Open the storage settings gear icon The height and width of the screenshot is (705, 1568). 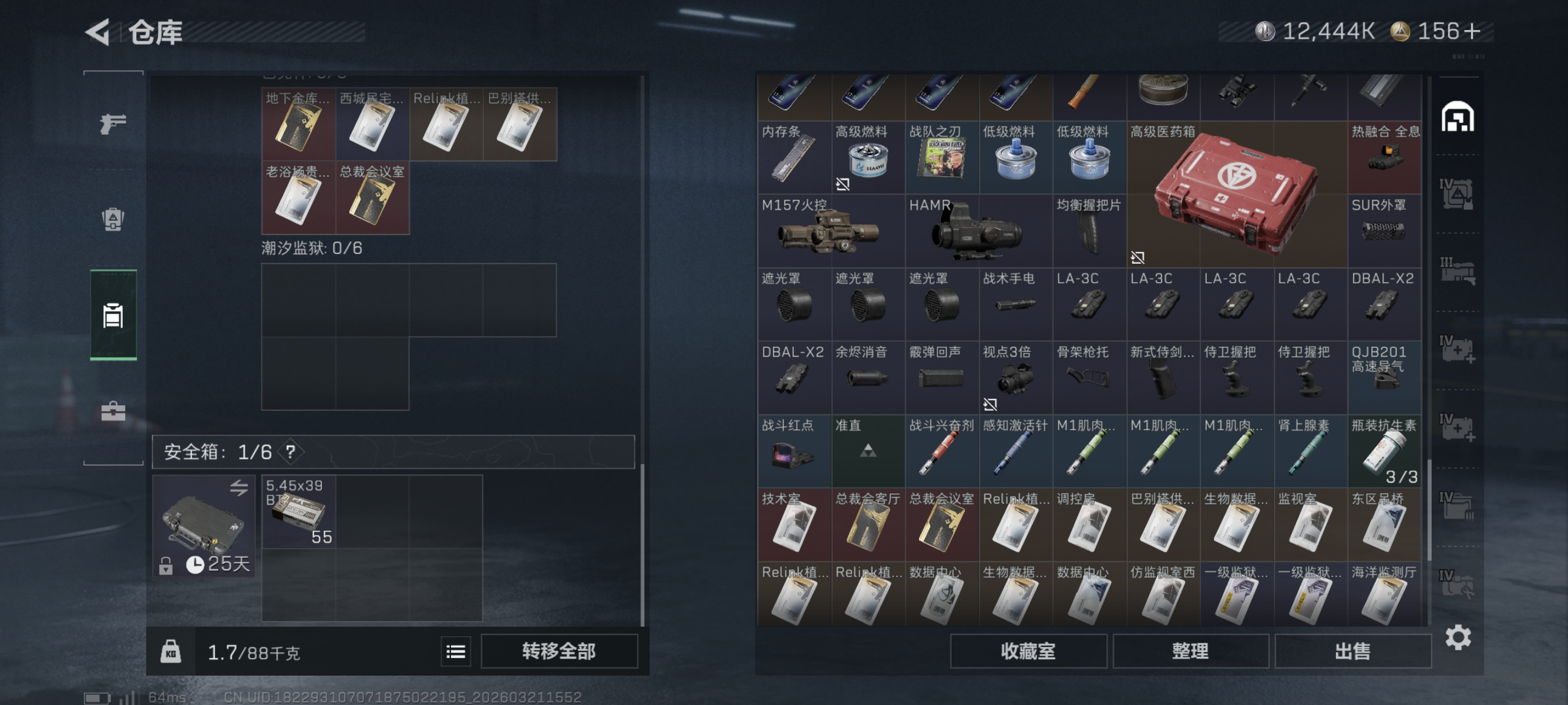click(x=1458, y=637)
